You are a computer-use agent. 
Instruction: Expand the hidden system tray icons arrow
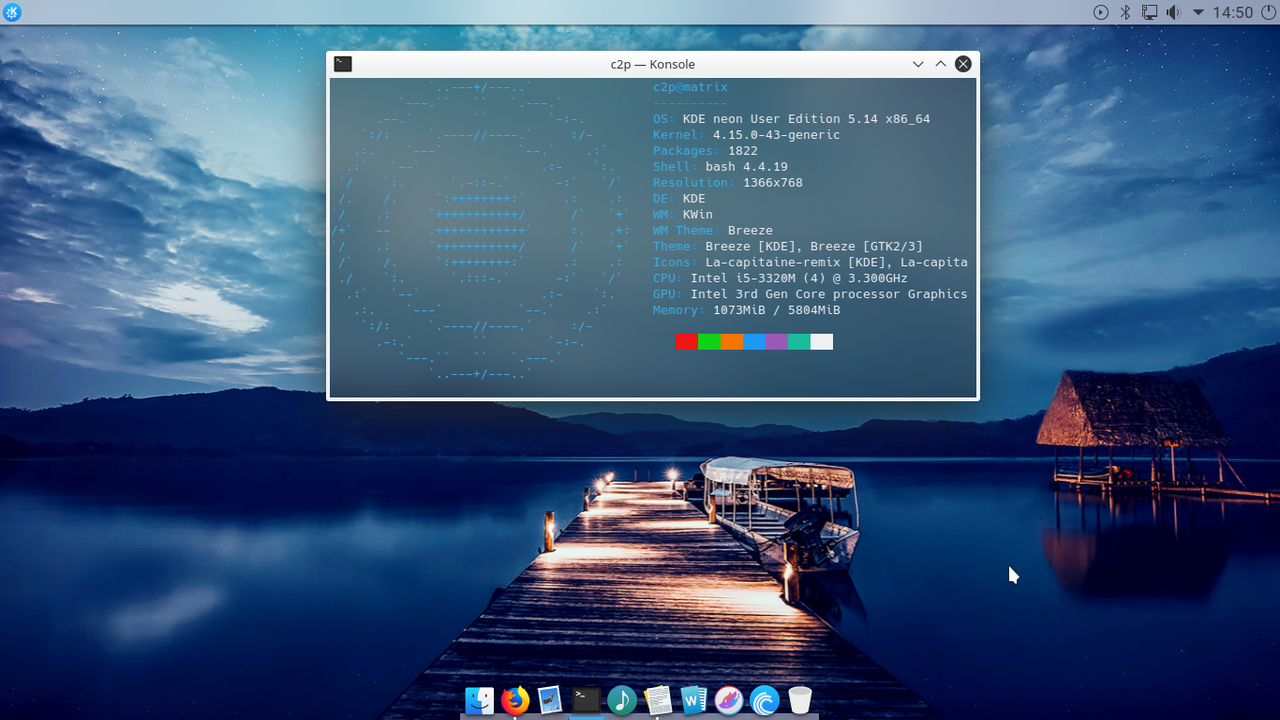(x=1198, y=13)
